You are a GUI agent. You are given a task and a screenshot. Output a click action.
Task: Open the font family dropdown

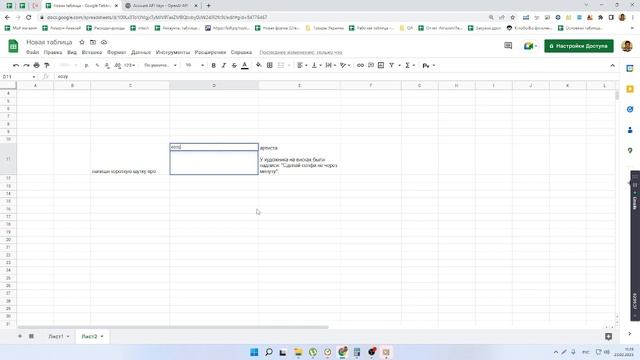click(160, 65)
